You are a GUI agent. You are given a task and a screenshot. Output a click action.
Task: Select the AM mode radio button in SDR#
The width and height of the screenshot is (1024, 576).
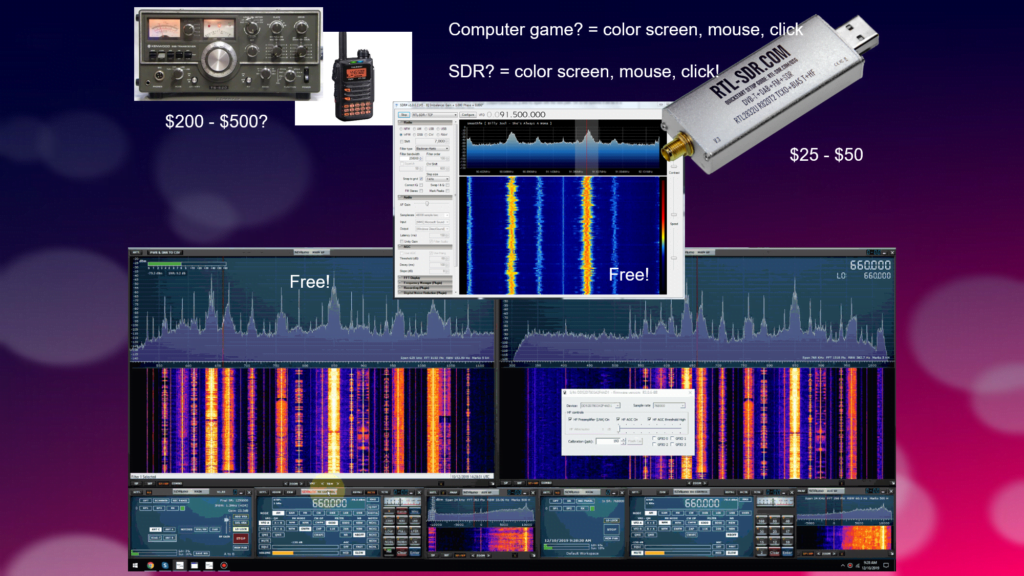414,129
